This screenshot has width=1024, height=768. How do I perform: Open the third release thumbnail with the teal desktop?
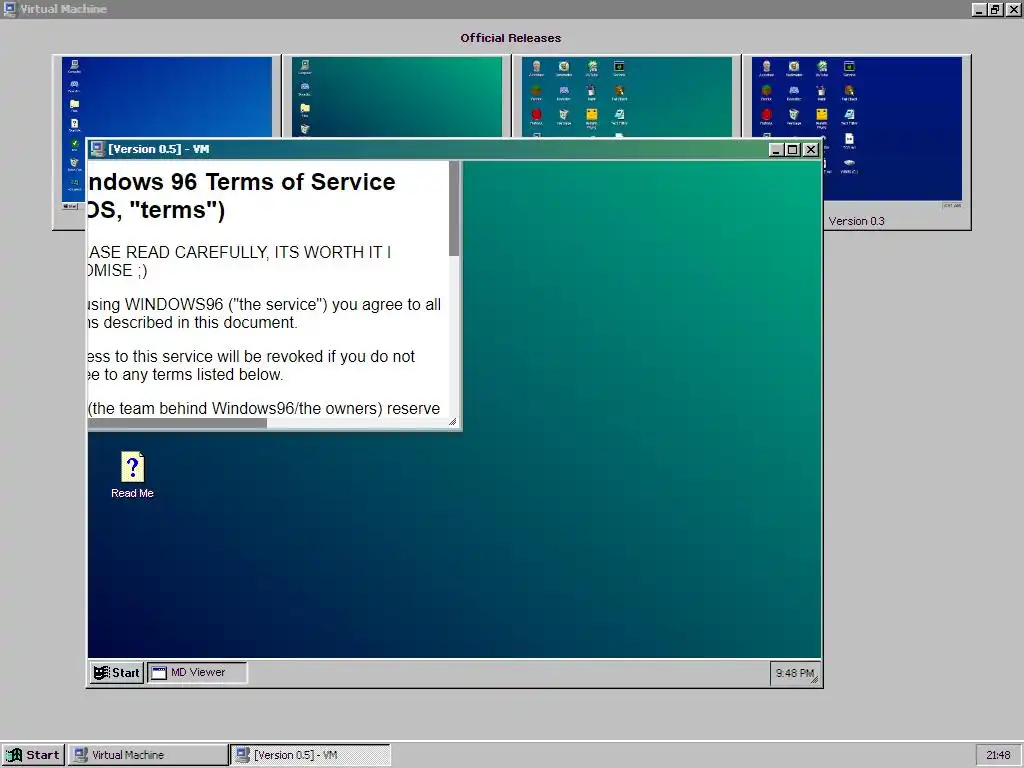[627, 97]
